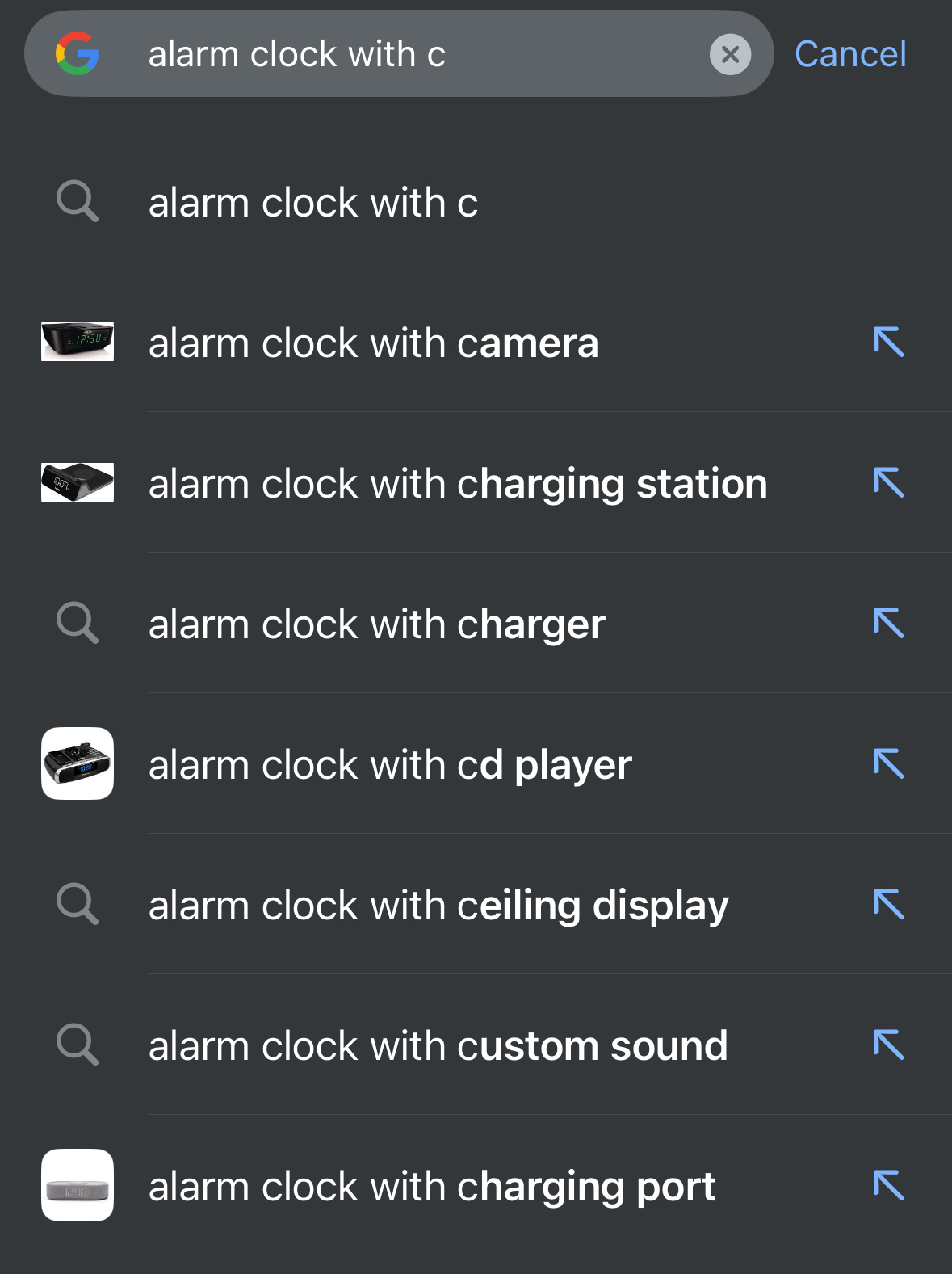Image resolution: width=952 pixels, height=1274 pixels.
Task: Insert 'charger' suggestion using arrow icon
Action: coord(888,623)
